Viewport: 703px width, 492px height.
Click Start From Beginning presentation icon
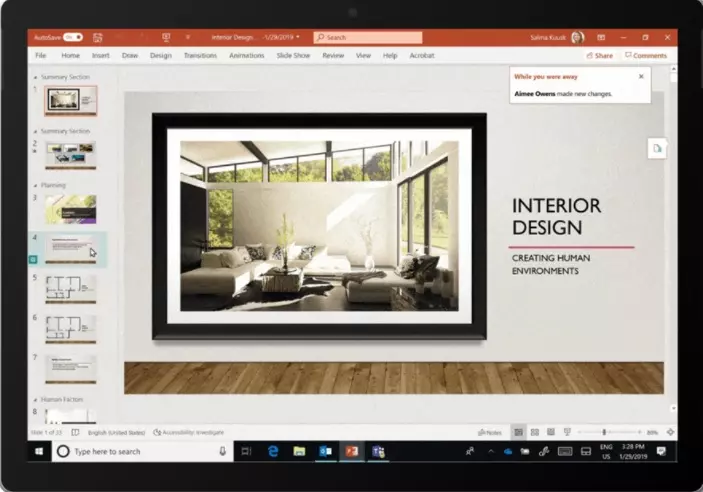click(166, 37)
